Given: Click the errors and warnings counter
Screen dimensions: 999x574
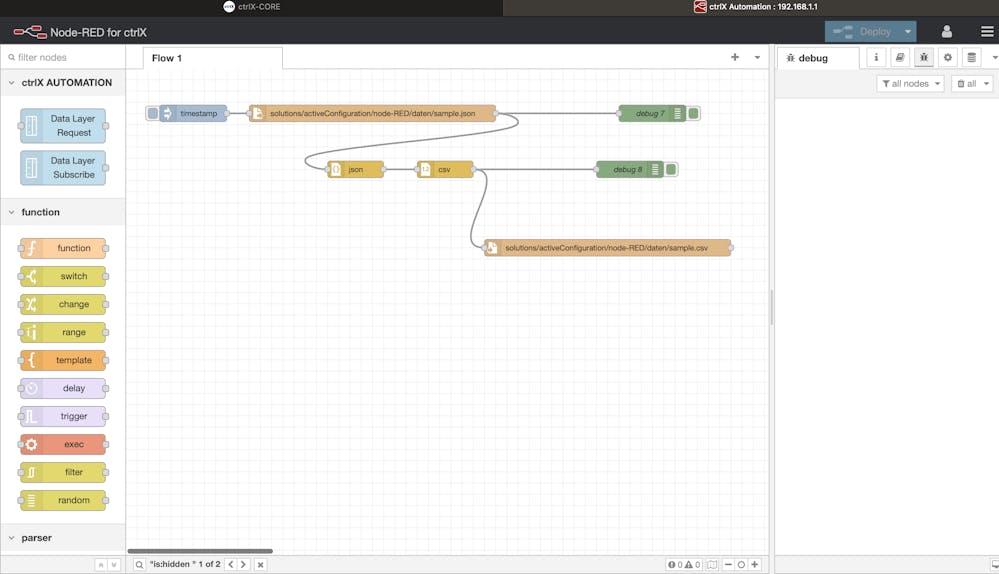Looking at the screenshot, I should pos(684,564).
